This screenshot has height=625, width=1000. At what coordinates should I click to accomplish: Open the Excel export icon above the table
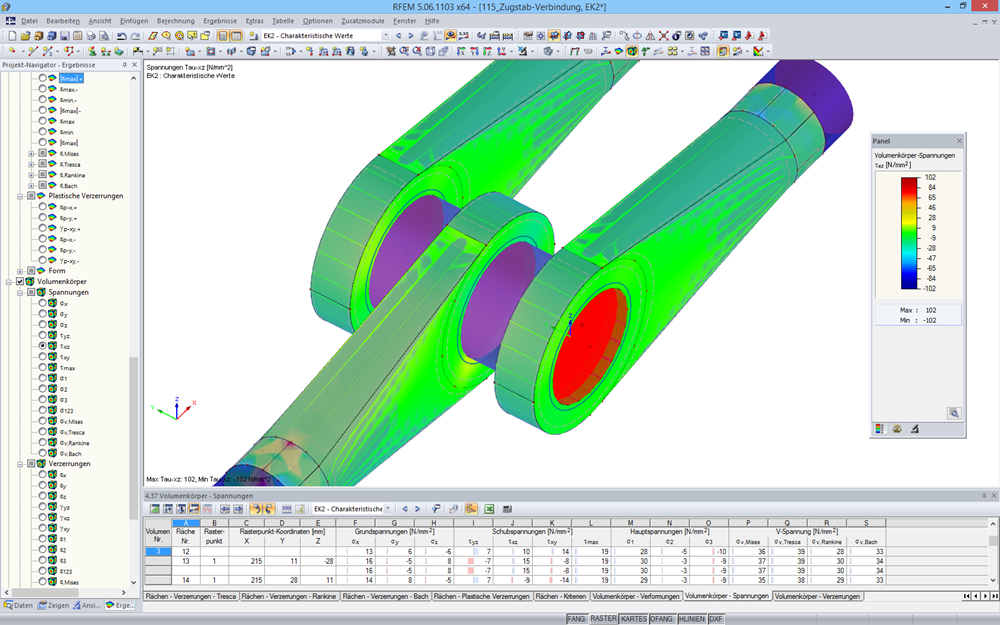(x=487, y=509)
